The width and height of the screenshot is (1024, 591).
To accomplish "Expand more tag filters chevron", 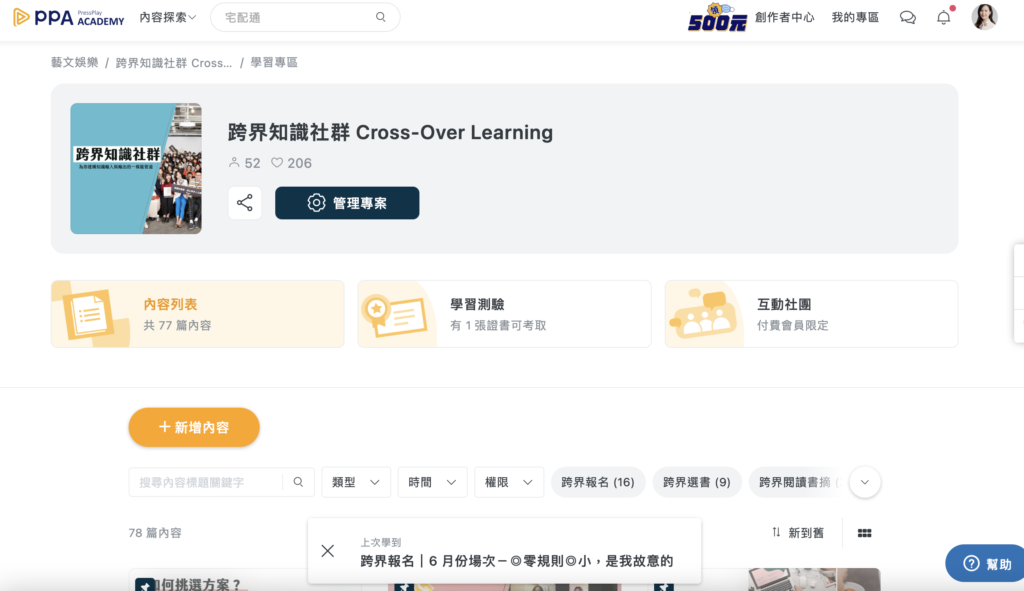I will (864, 482).
